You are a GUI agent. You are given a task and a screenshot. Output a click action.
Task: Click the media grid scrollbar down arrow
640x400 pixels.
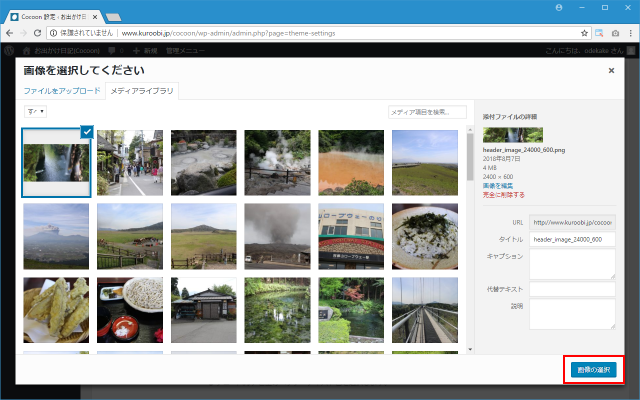pyautogui.click(x=471, y=350)
